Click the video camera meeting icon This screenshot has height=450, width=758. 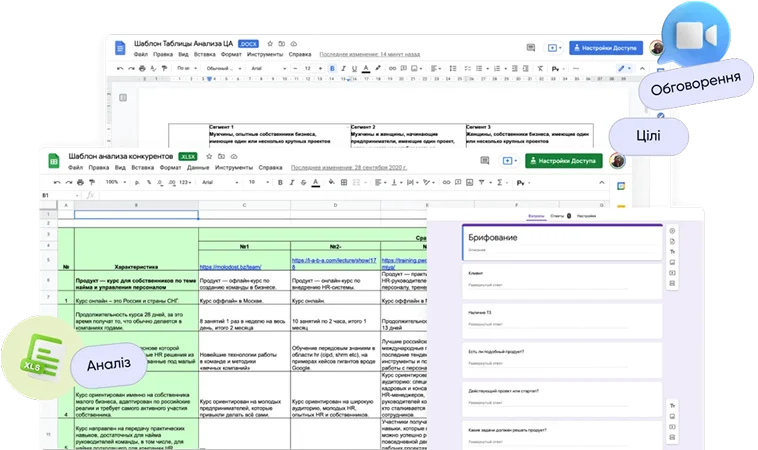[x=696, y=34]
